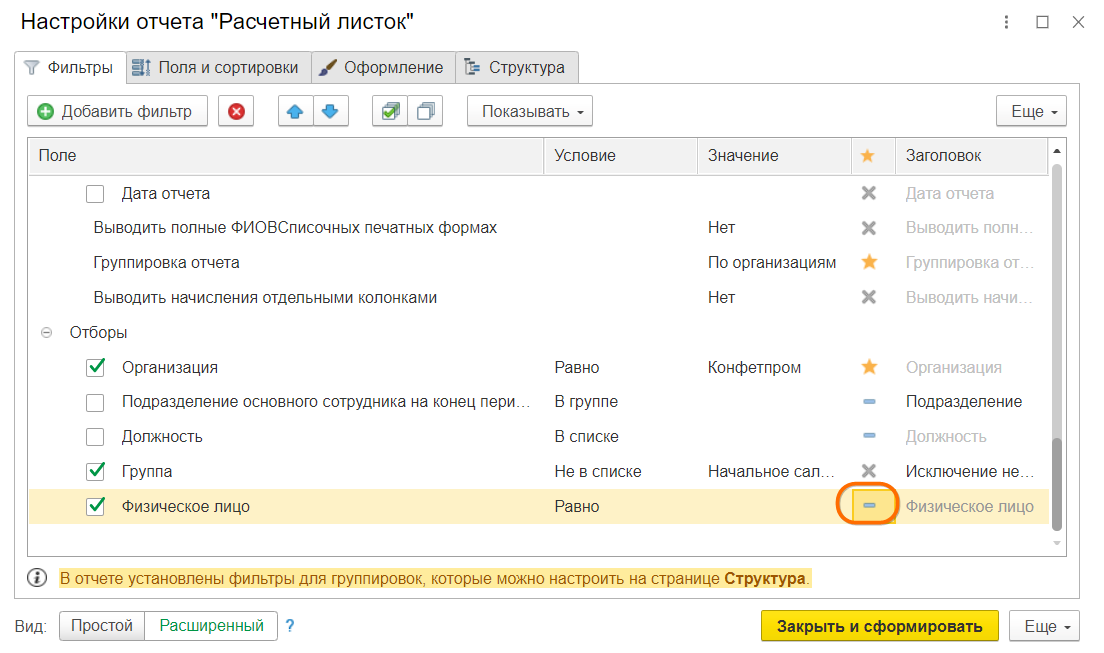
Task: Click Закрыть и сформировать button
Action: pyautogui.click(x=879, y=626)
